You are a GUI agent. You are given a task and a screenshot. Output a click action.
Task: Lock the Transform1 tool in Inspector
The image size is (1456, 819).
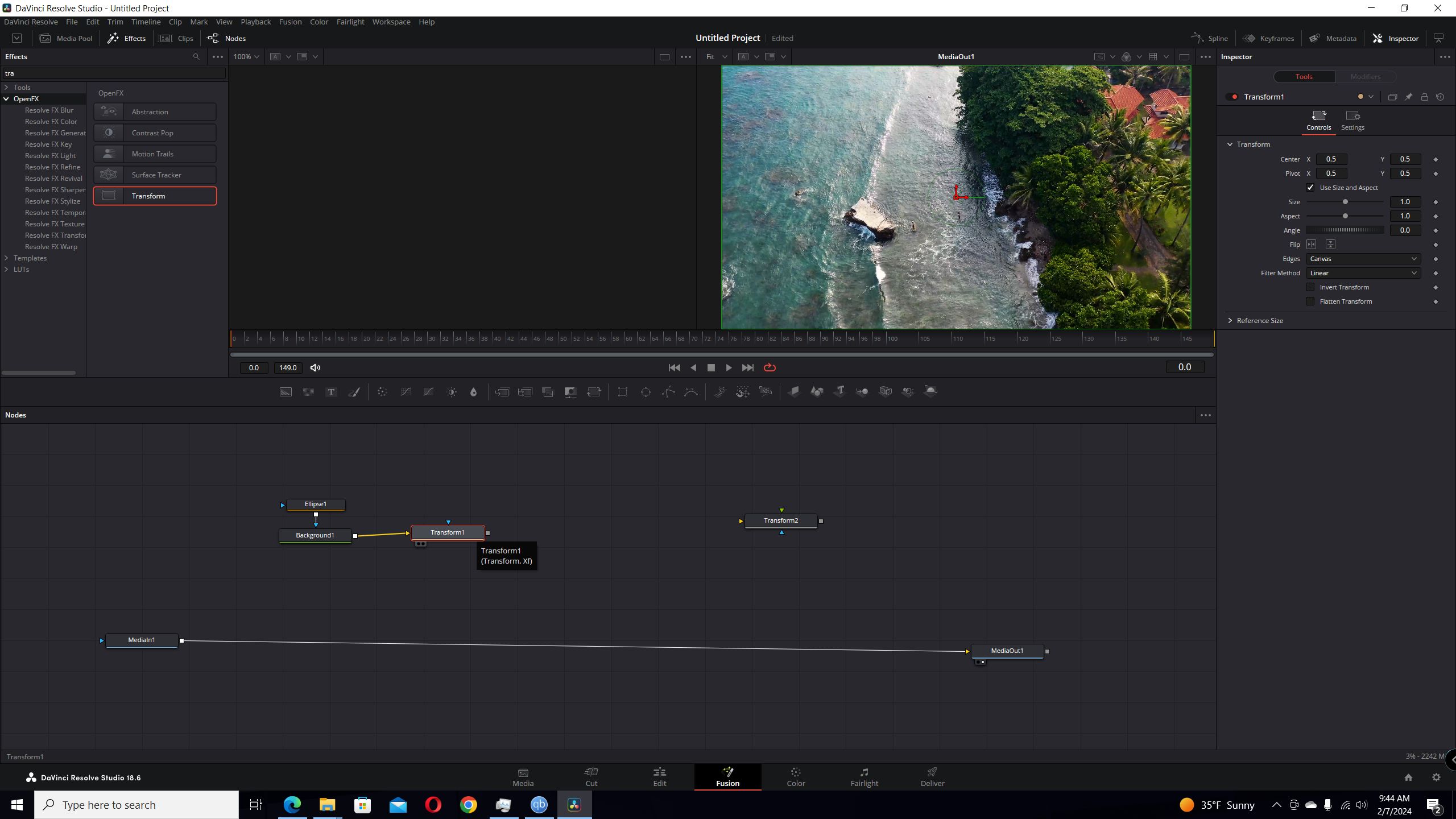point(1425,97)
